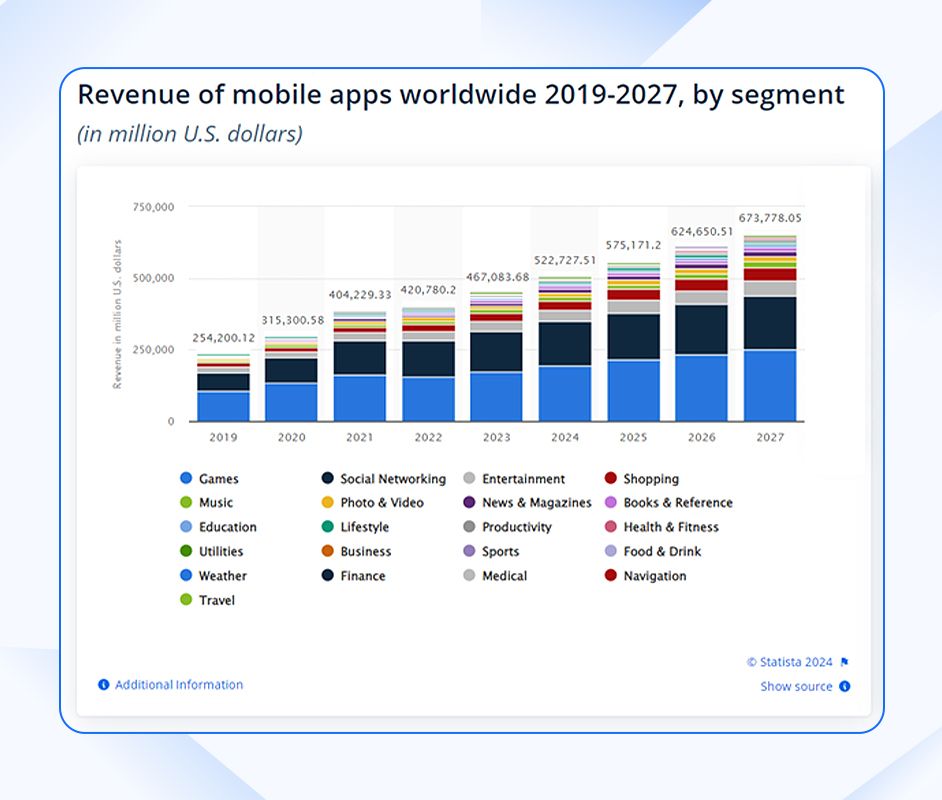942x800 pixels.
Task: Click the Education legend dot
Action: [186, 527]
